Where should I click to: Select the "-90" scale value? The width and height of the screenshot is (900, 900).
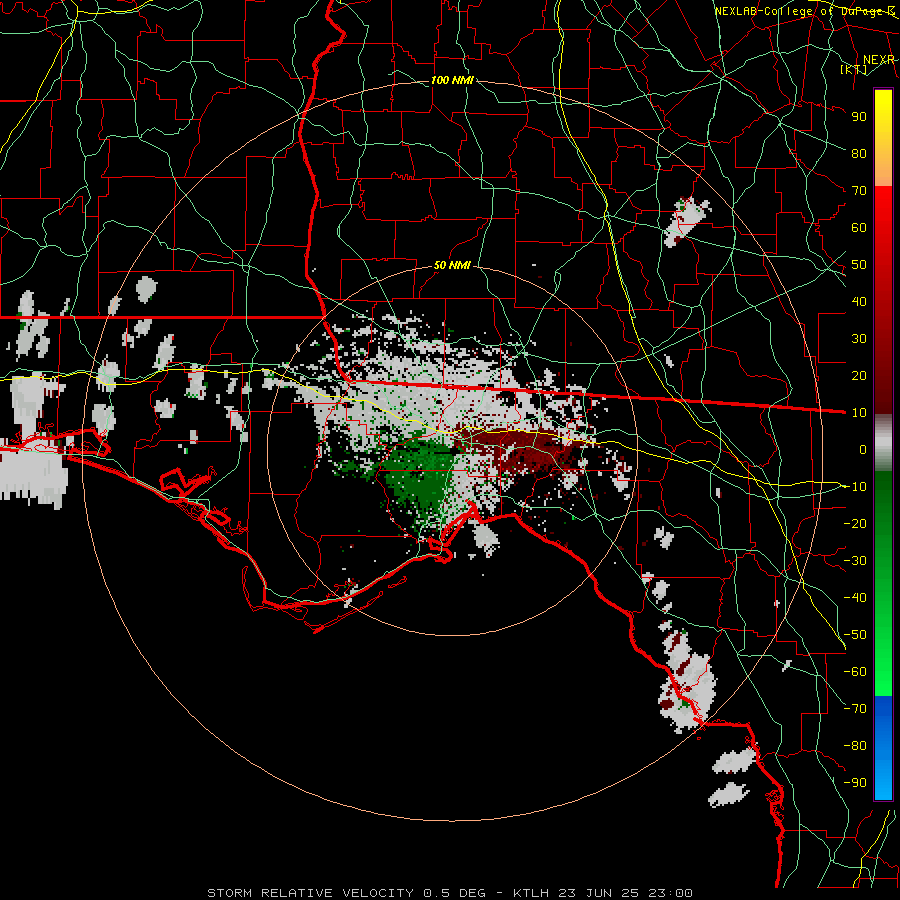pos(855,783)
